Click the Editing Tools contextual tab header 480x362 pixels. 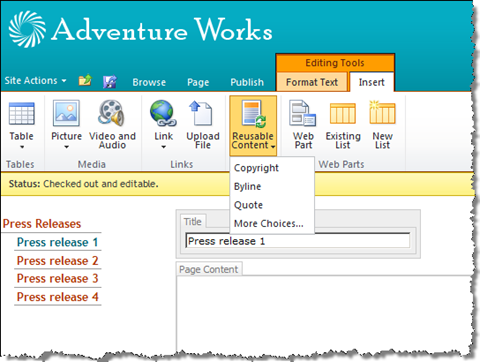pos(335,63)
